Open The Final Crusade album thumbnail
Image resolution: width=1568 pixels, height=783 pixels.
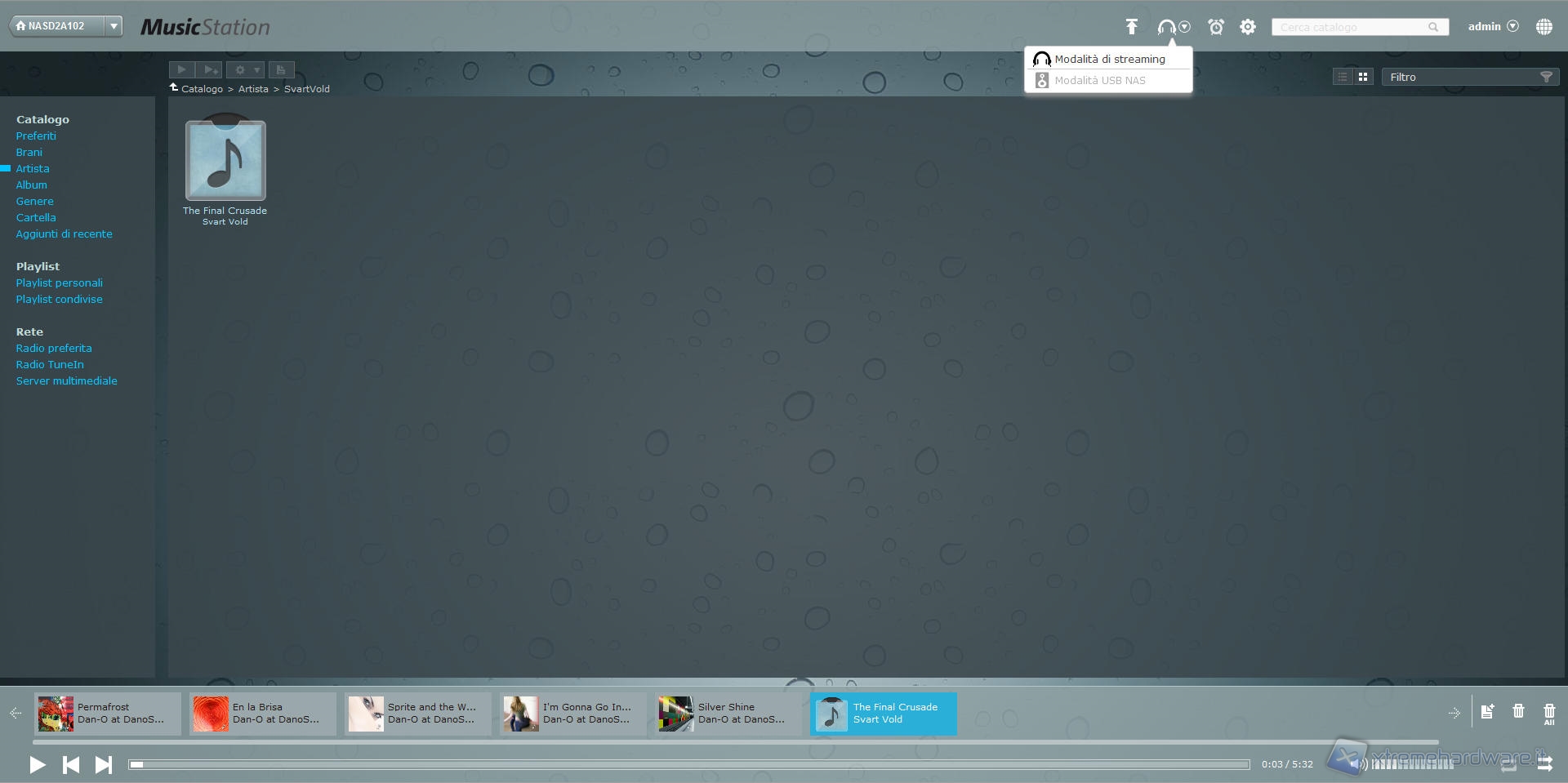(225, 161)
